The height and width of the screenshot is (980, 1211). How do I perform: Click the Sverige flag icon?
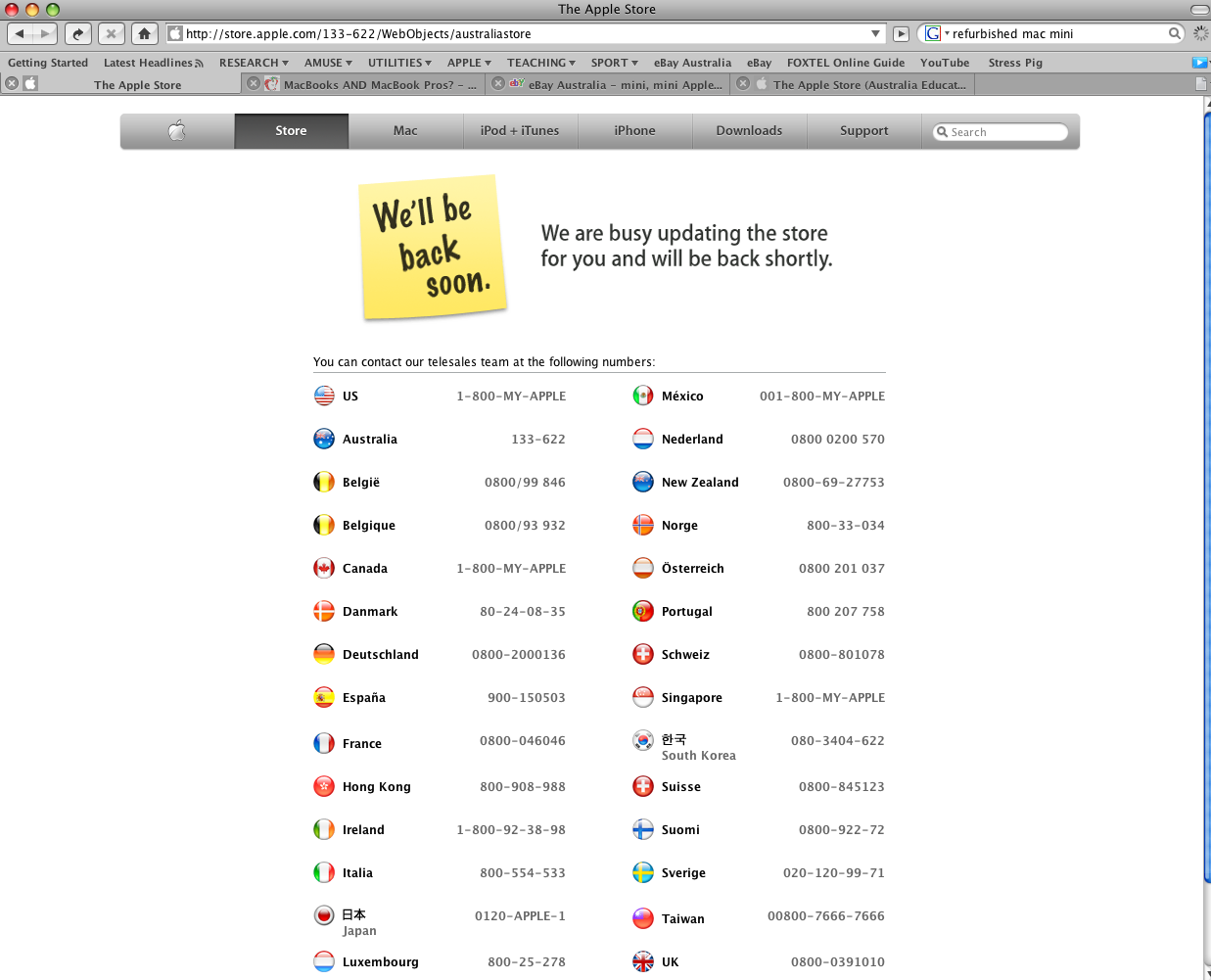pyautogui.click(x=643, y=872)
